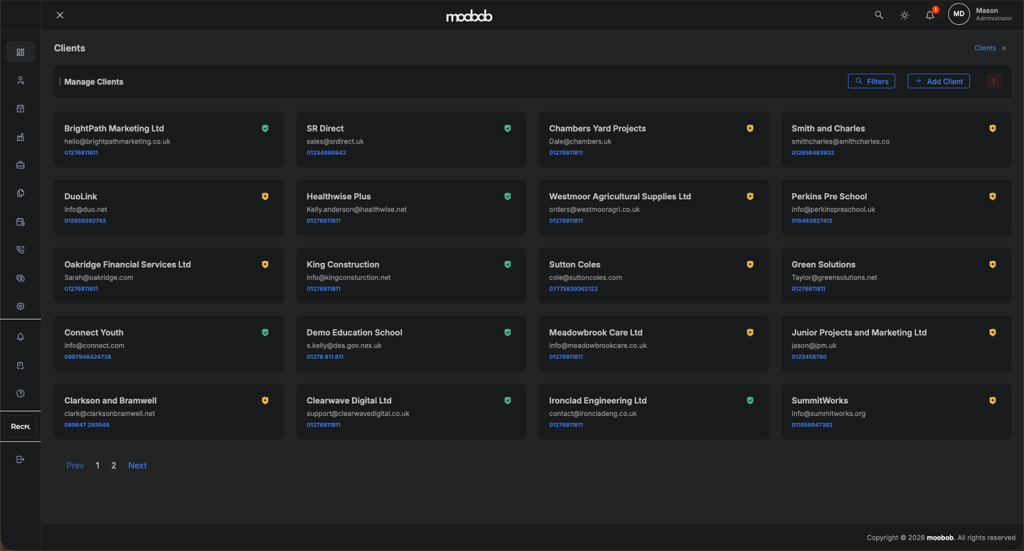
Task: Click the Add Client button
Action: tap(938, 81)
